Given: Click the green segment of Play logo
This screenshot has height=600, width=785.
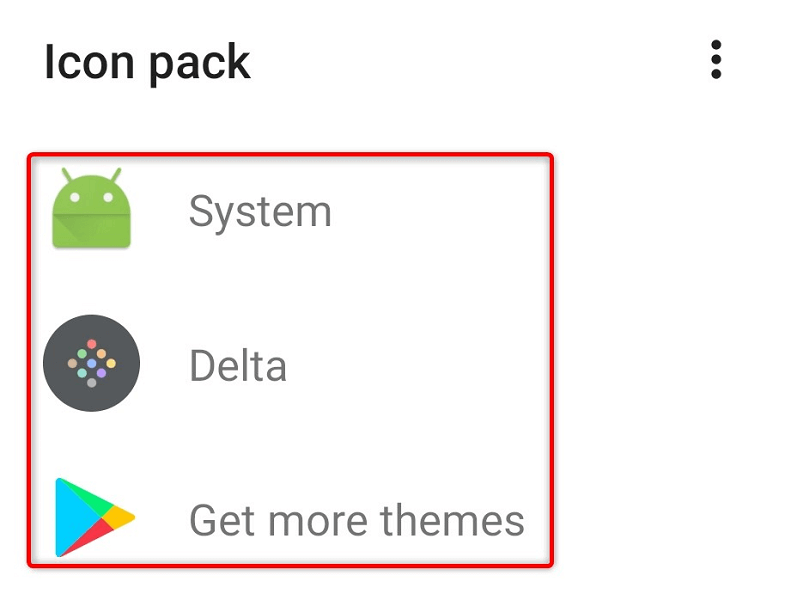Looking at the screenshot, I should tap(88, 497).
